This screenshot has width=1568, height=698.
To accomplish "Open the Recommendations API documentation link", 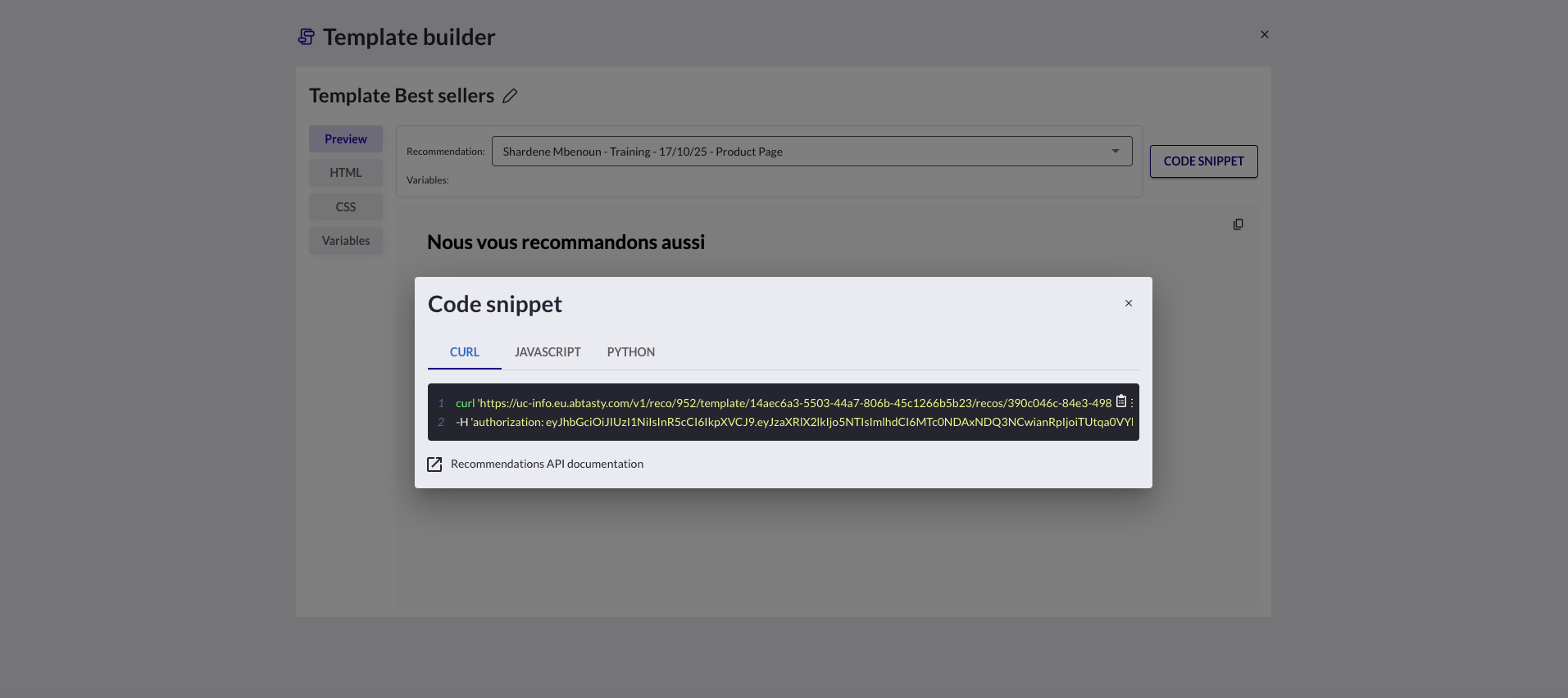I will [547, 465].
